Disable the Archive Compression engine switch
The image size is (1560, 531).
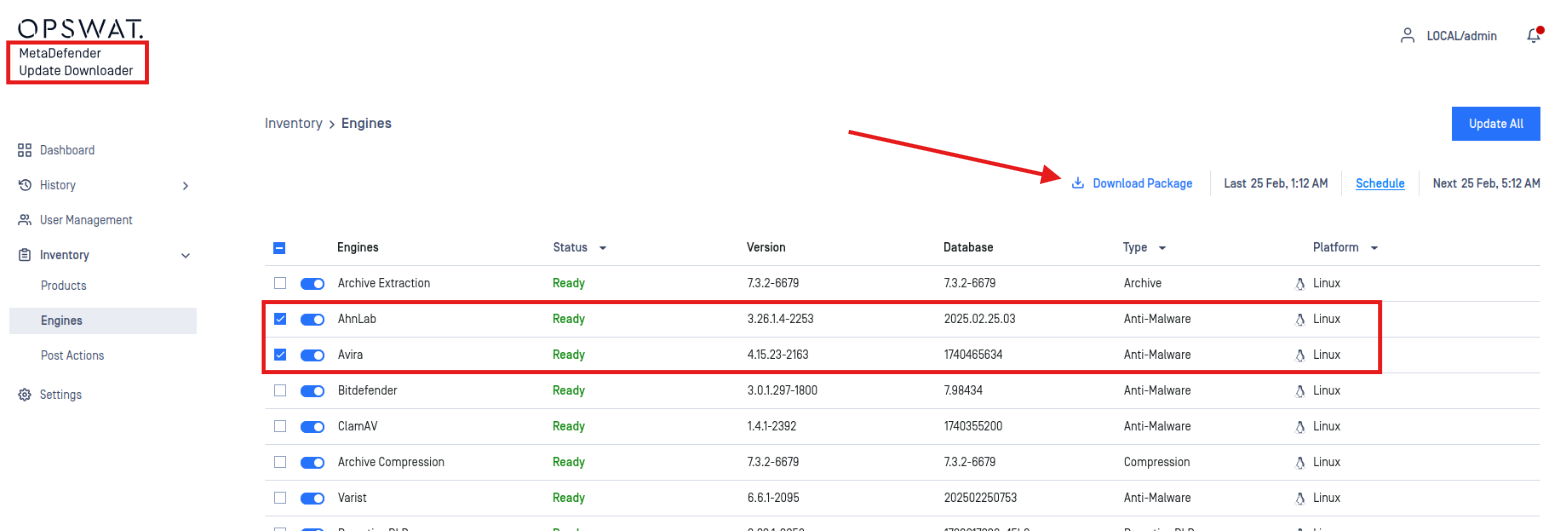pyautogui.click(x=313, y=462)
